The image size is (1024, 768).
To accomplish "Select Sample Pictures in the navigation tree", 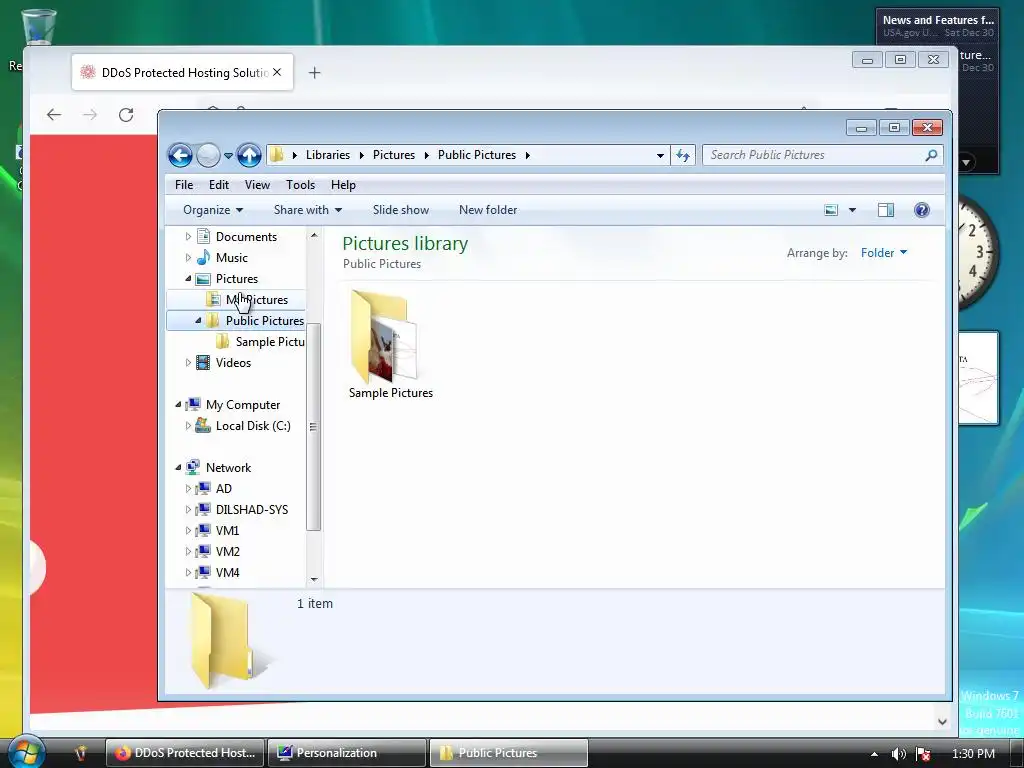I will (270, 342).
